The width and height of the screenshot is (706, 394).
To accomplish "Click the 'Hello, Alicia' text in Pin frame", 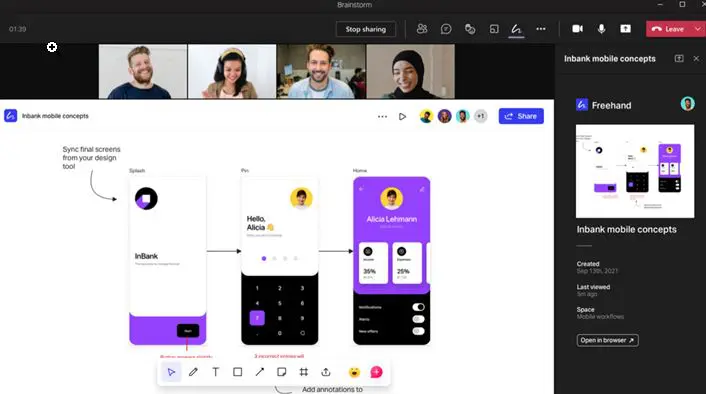I will 260,223.
